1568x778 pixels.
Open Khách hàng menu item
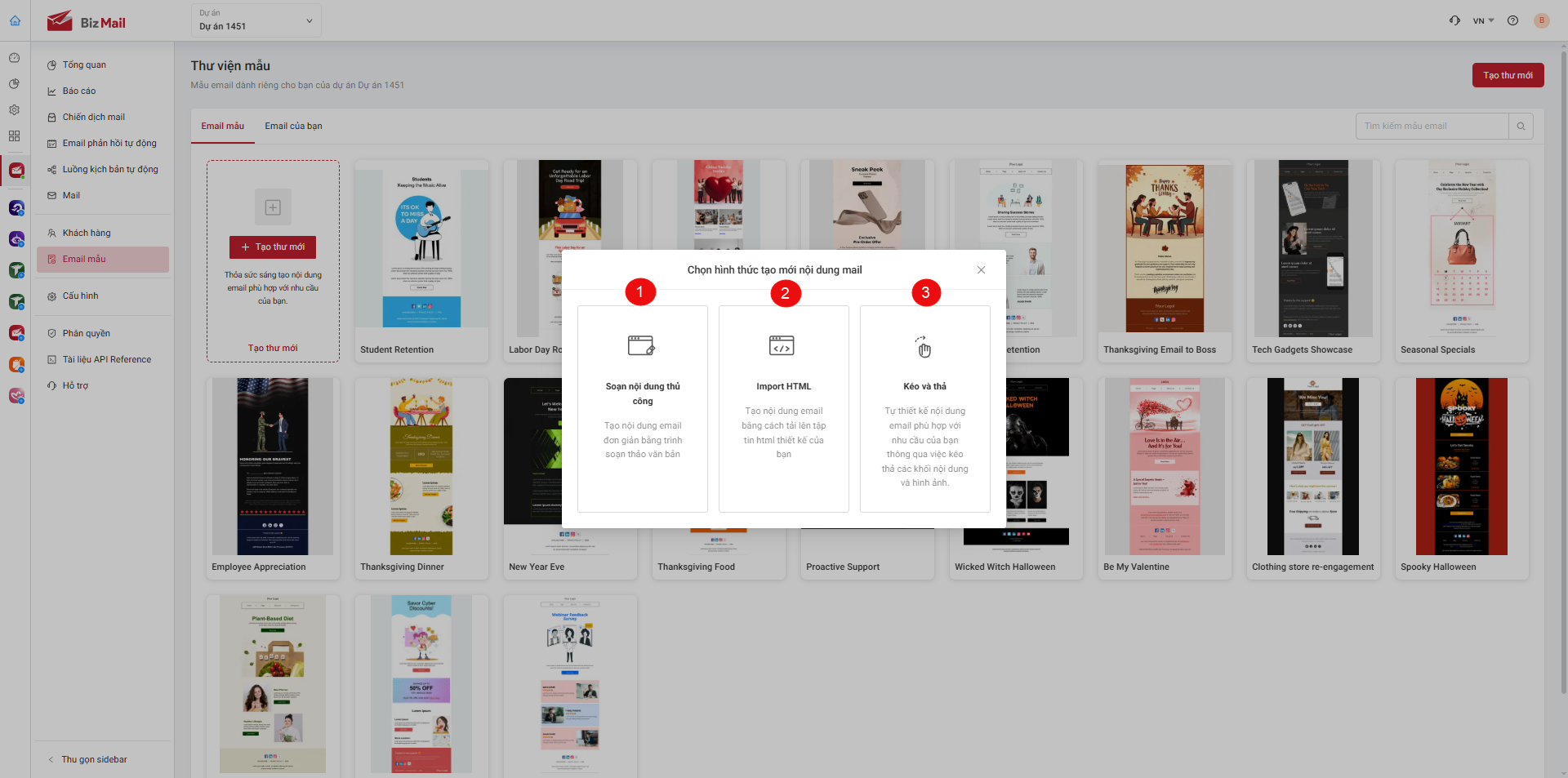pos(87,233)
